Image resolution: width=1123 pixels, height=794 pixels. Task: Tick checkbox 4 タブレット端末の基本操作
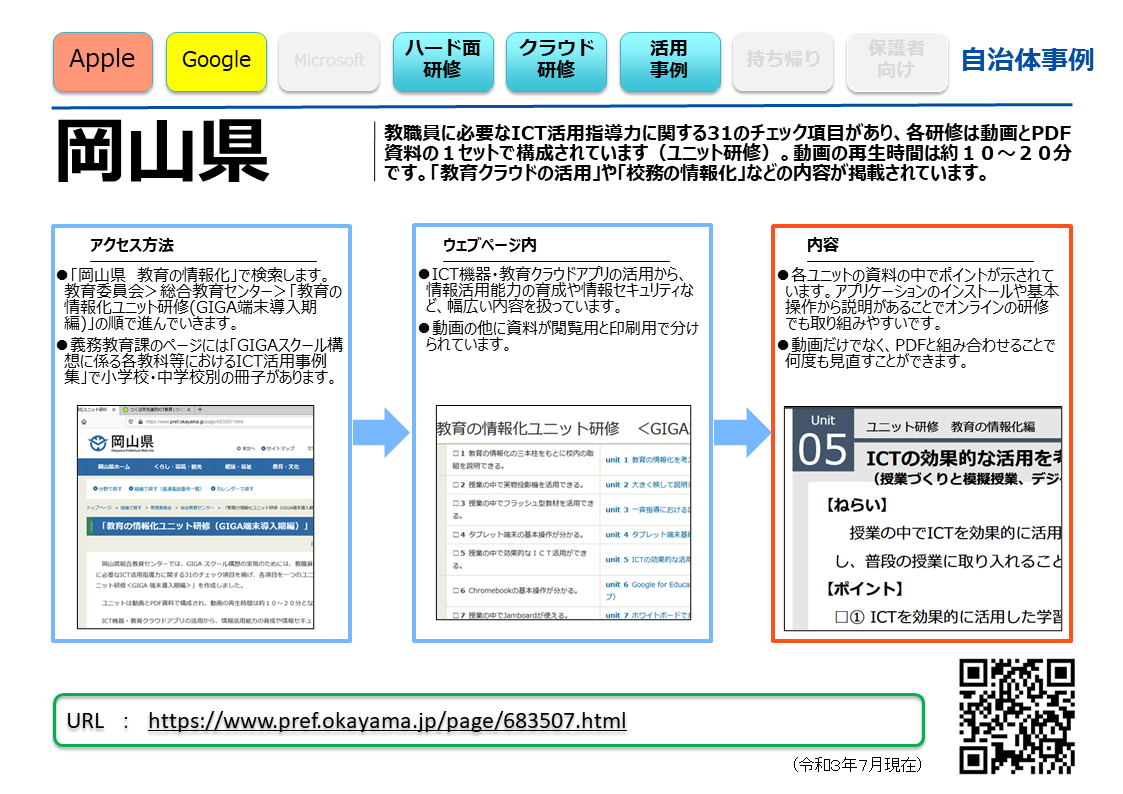(456, 534)
